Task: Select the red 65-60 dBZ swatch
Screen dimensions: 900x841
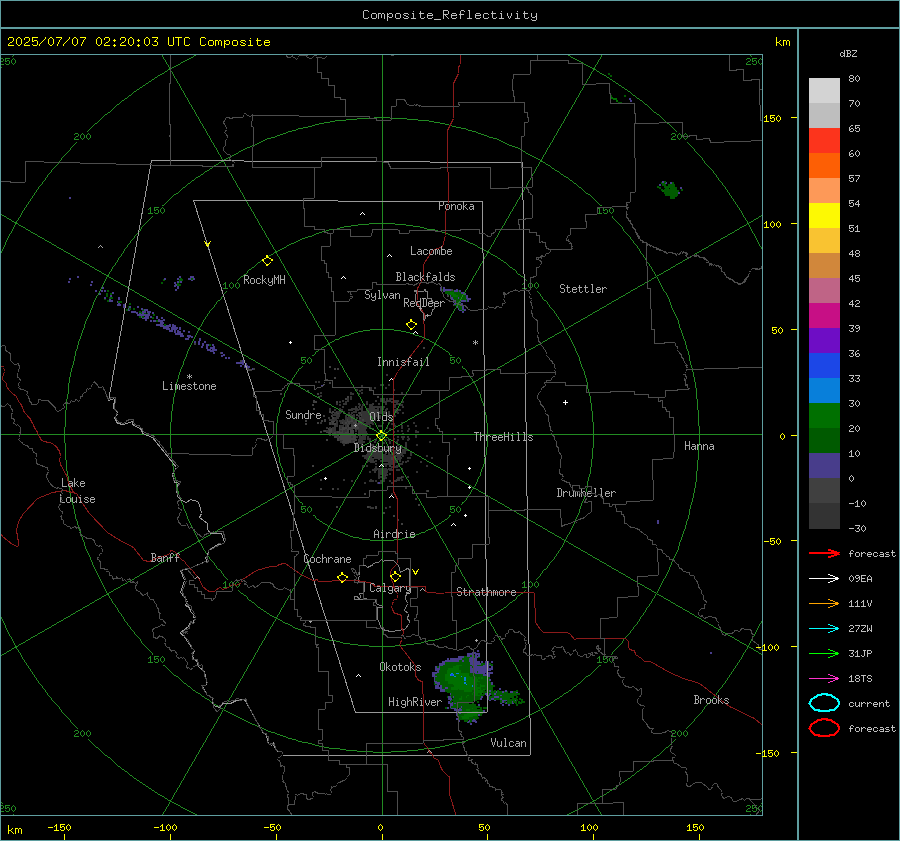Action: click(x=824, y=140)
